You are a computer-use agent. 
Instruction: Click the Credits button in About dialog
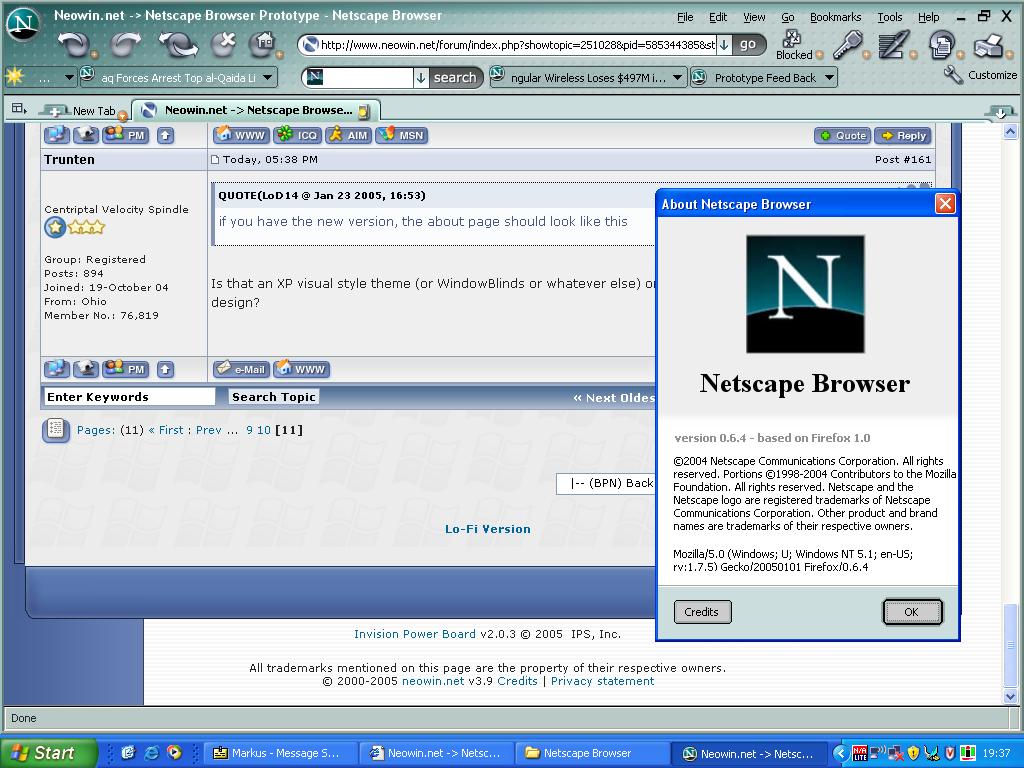(x=702, y=612)
